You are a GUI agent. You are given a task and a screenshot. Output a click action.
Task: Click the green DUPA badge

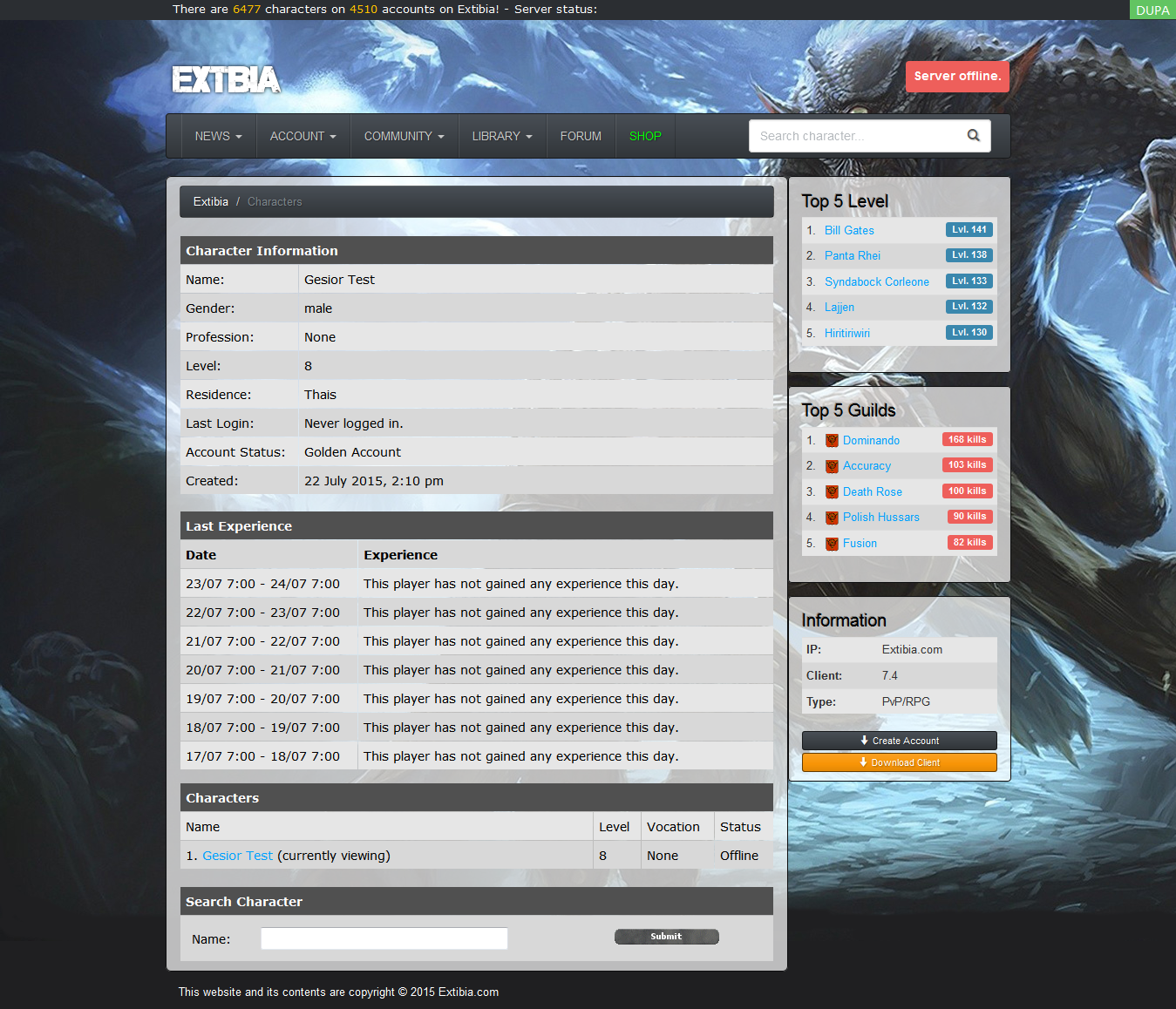1152,10
